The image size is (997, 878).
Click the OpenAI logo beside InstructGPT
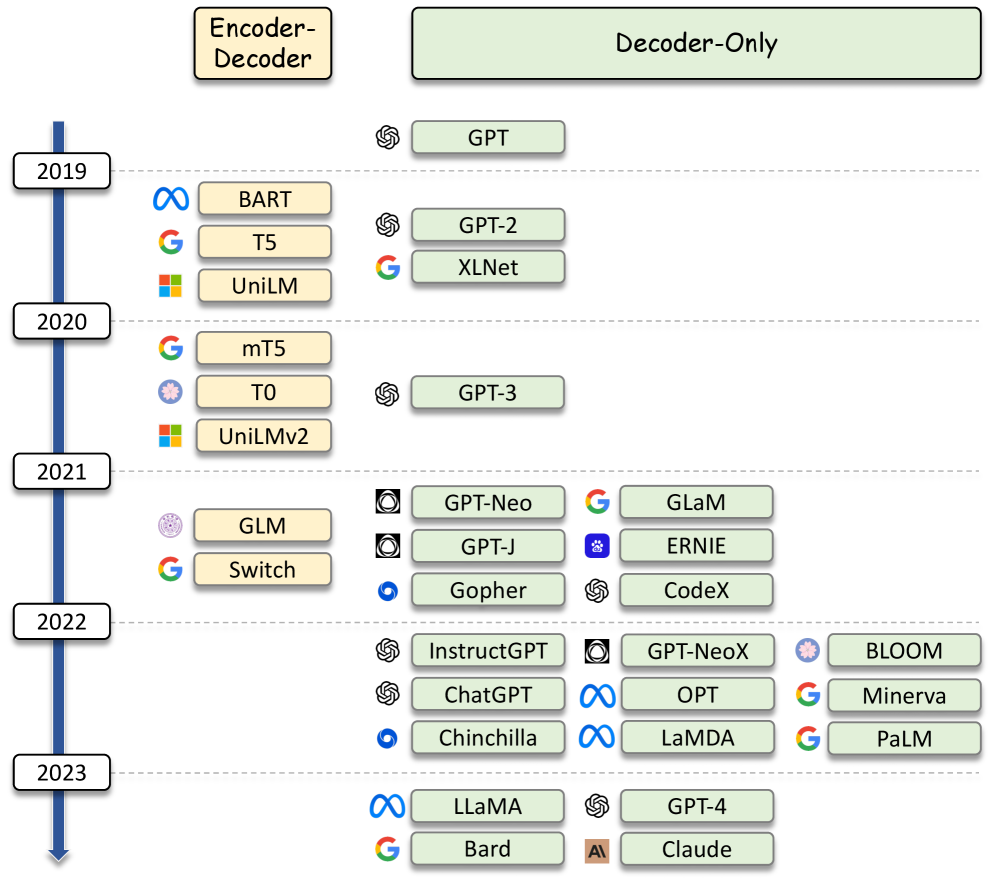[x=388, y=650]
